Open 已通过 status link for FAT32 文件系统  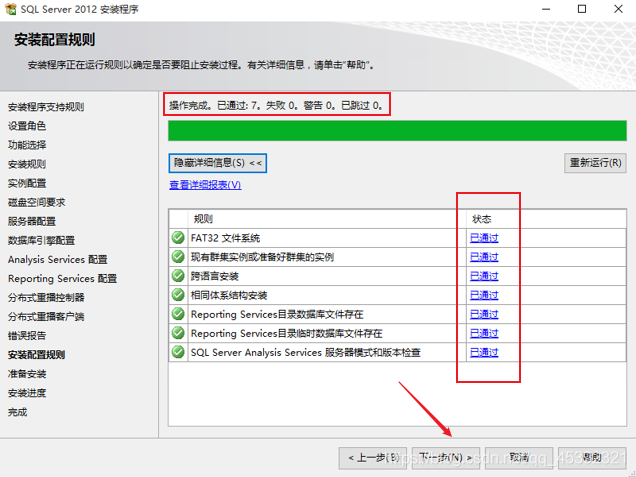(484, 238)
